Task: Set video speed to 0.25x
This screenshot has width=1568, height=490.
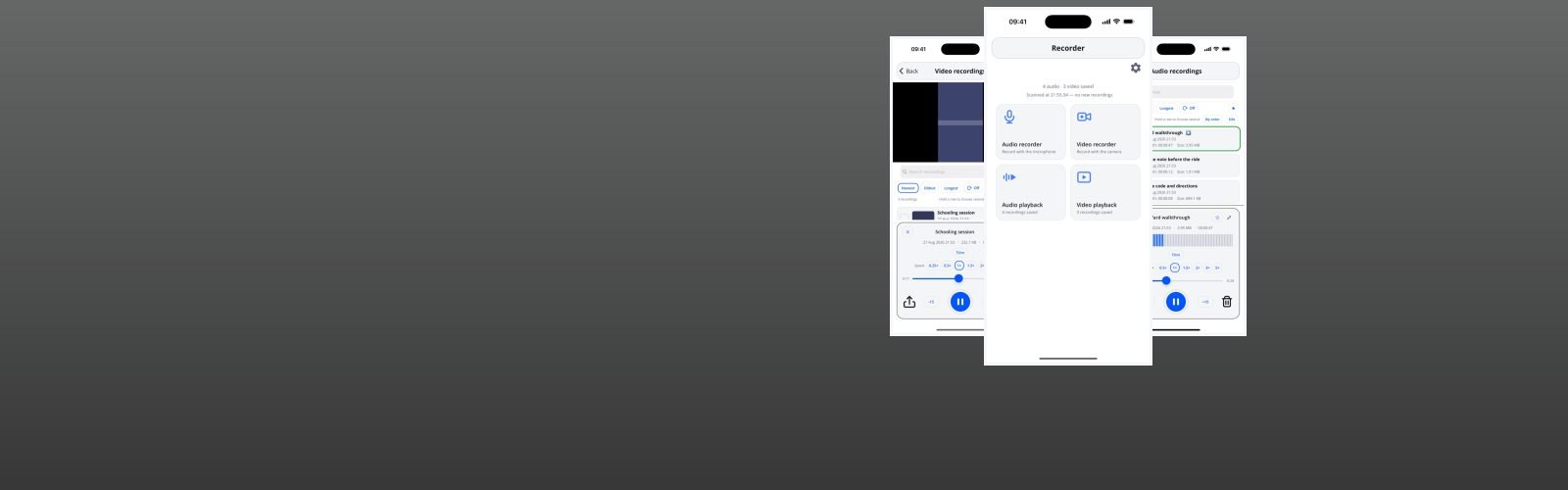Action: point(934,266)
